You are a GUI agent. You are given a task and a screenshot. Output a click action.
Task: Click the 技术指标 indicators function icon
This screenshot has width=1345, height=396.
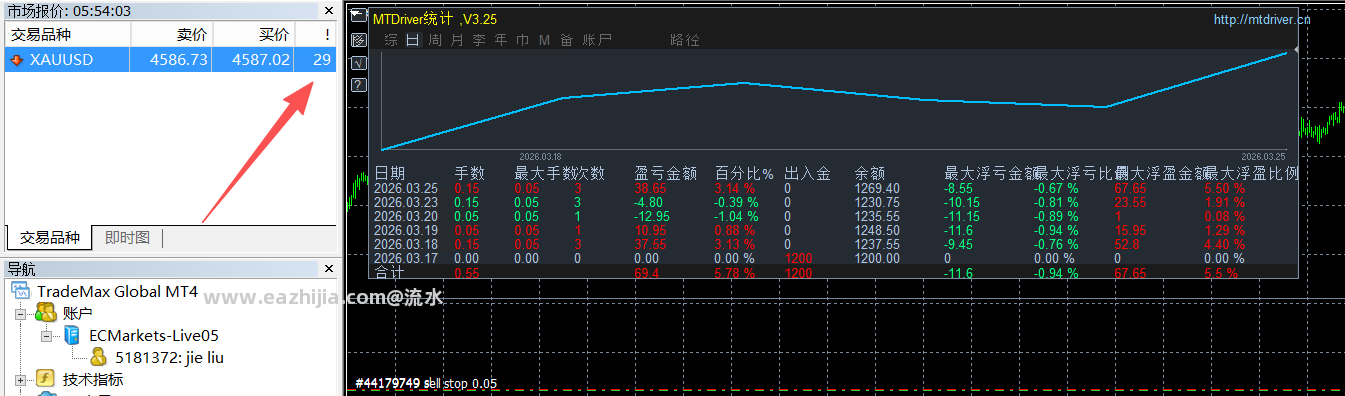pos(46,379)
